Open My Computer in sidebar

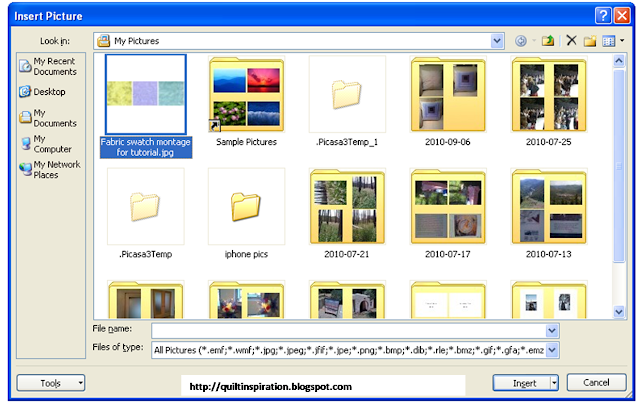click(47, 144)
